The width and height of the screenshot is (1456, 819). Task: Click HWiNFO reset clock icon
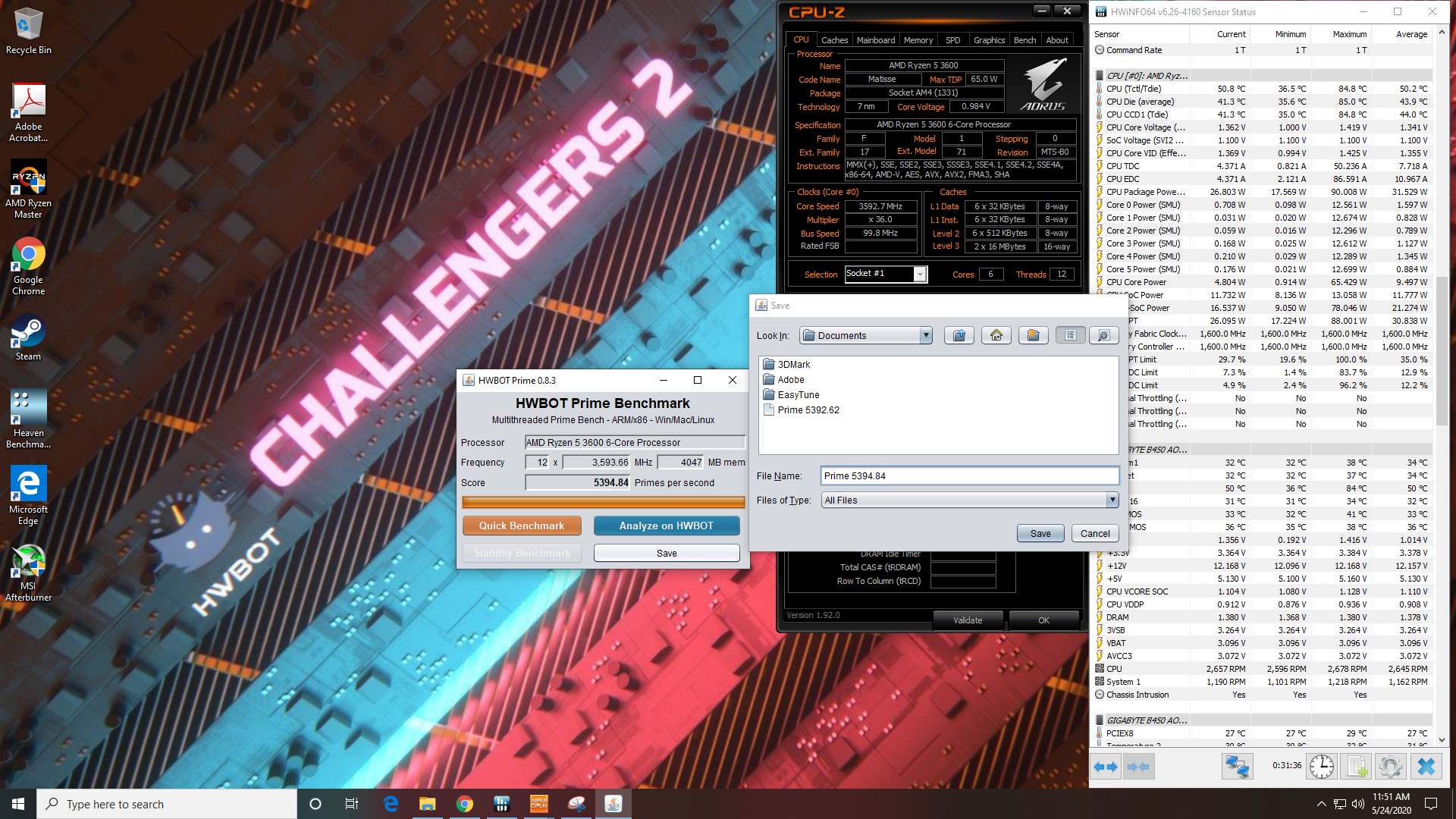pyautogui.click(x=1322, y=767)
